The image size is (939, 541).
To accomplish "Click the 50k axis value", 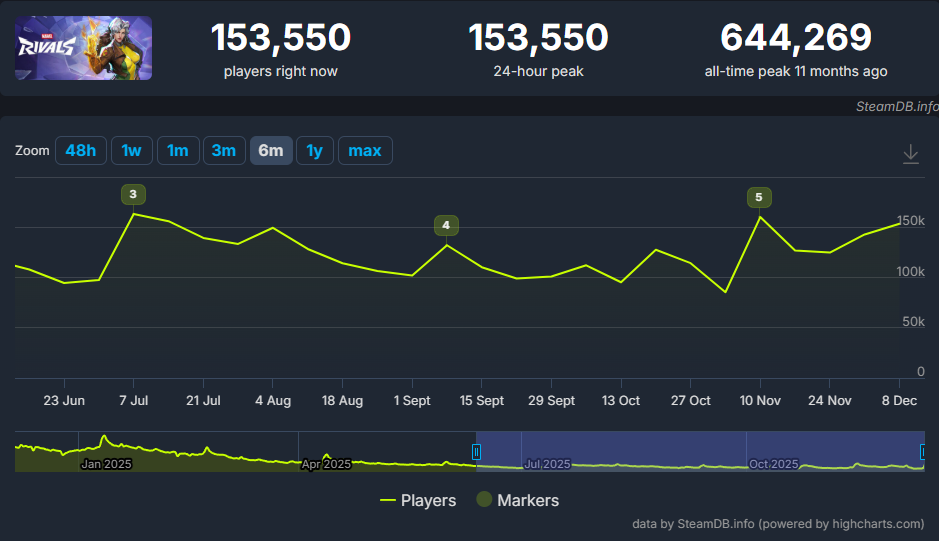I will 913,322.
